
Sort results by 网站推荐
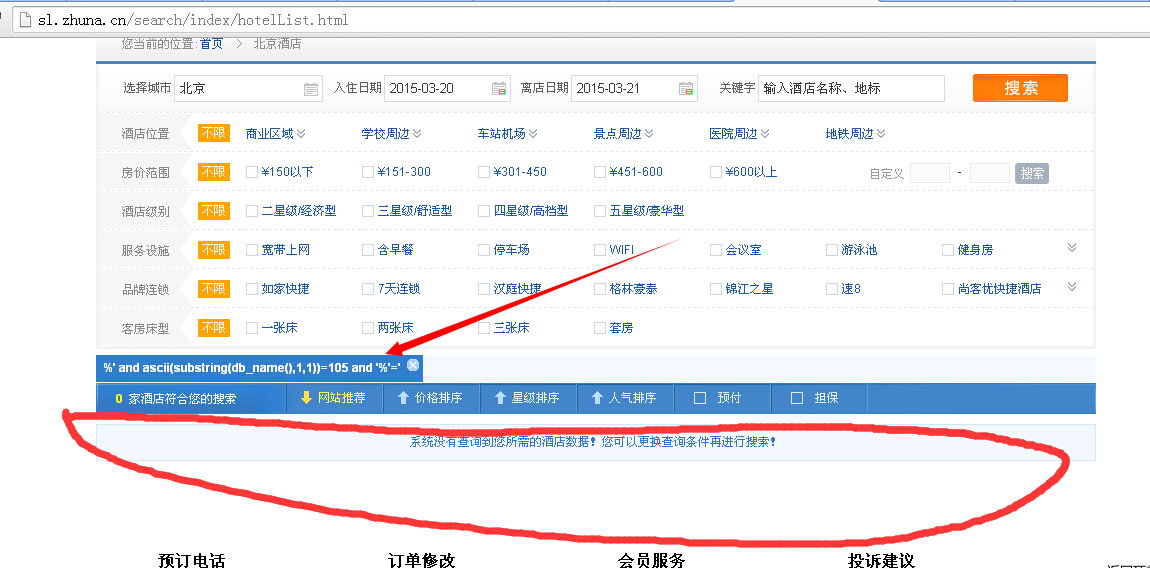tap(334, 398)
